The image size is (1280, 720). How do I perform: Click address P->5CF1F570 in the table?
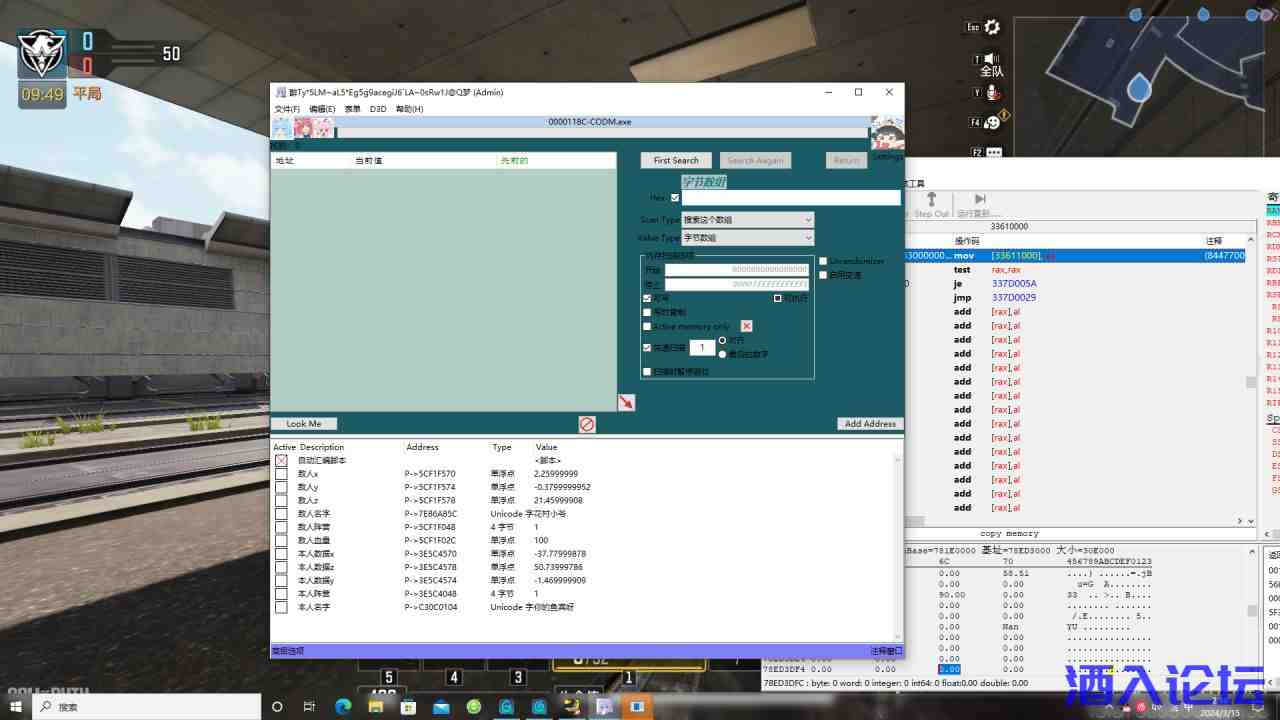(430, 474)
